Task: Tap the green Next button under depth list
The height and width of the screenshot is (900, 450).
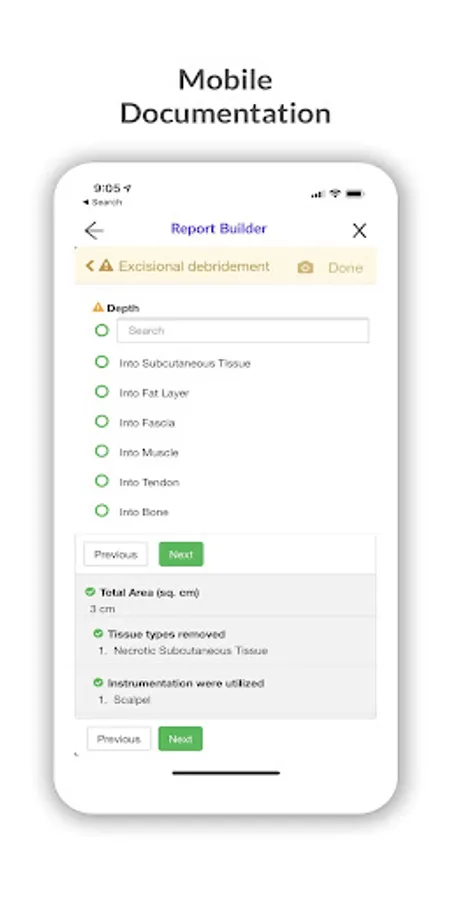Action: (x=181, y=554)
